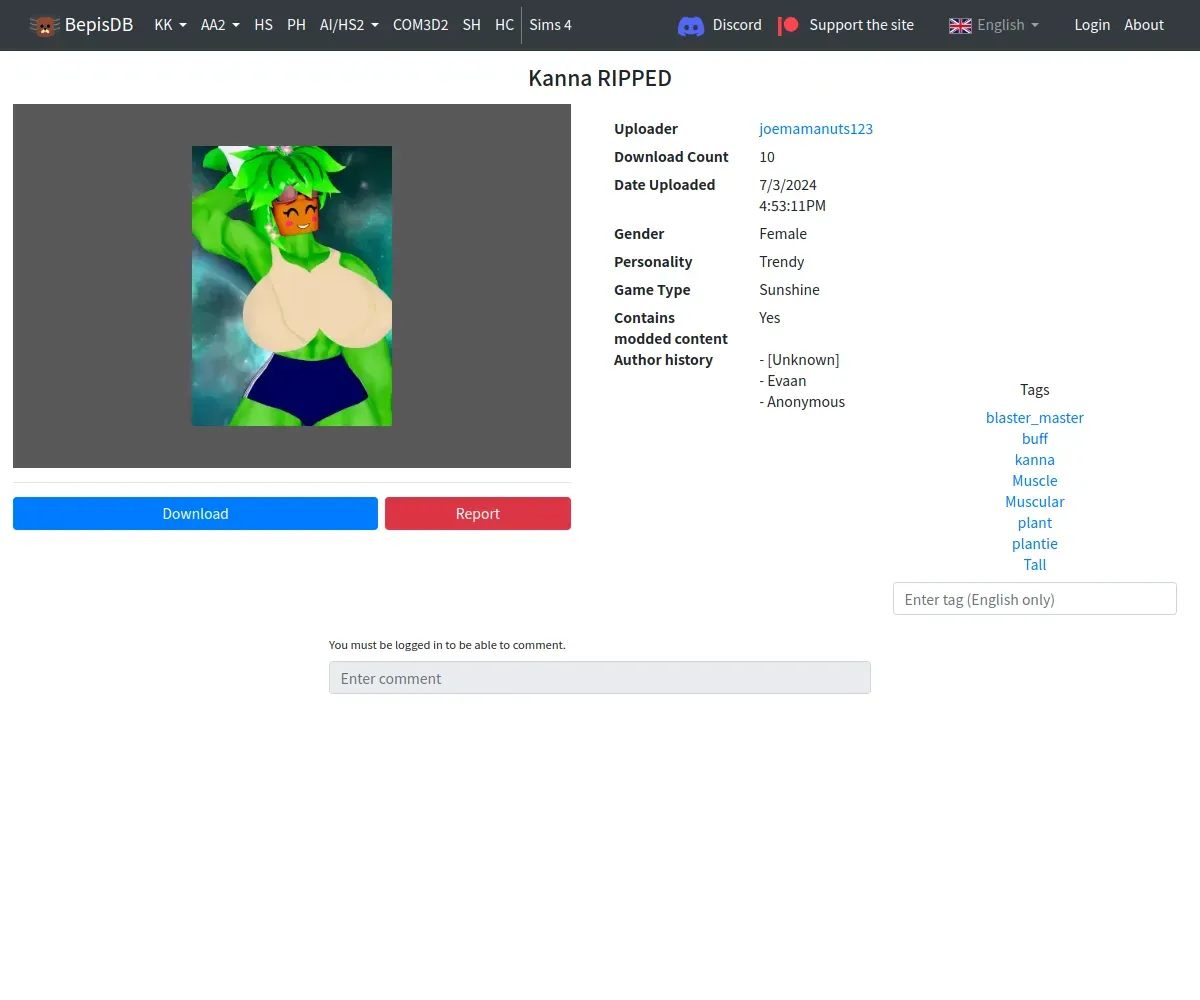
Task: Go to the PH section
Action: tap(296, 25)
